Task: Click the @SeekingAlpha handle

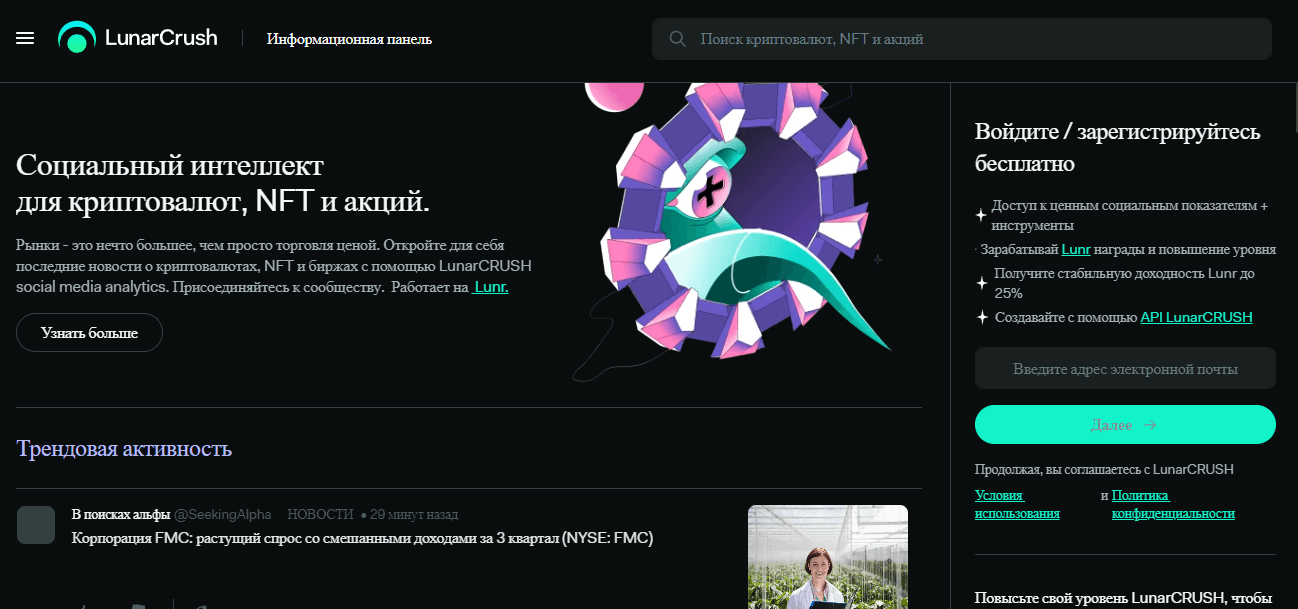Action: coord(223,514)
